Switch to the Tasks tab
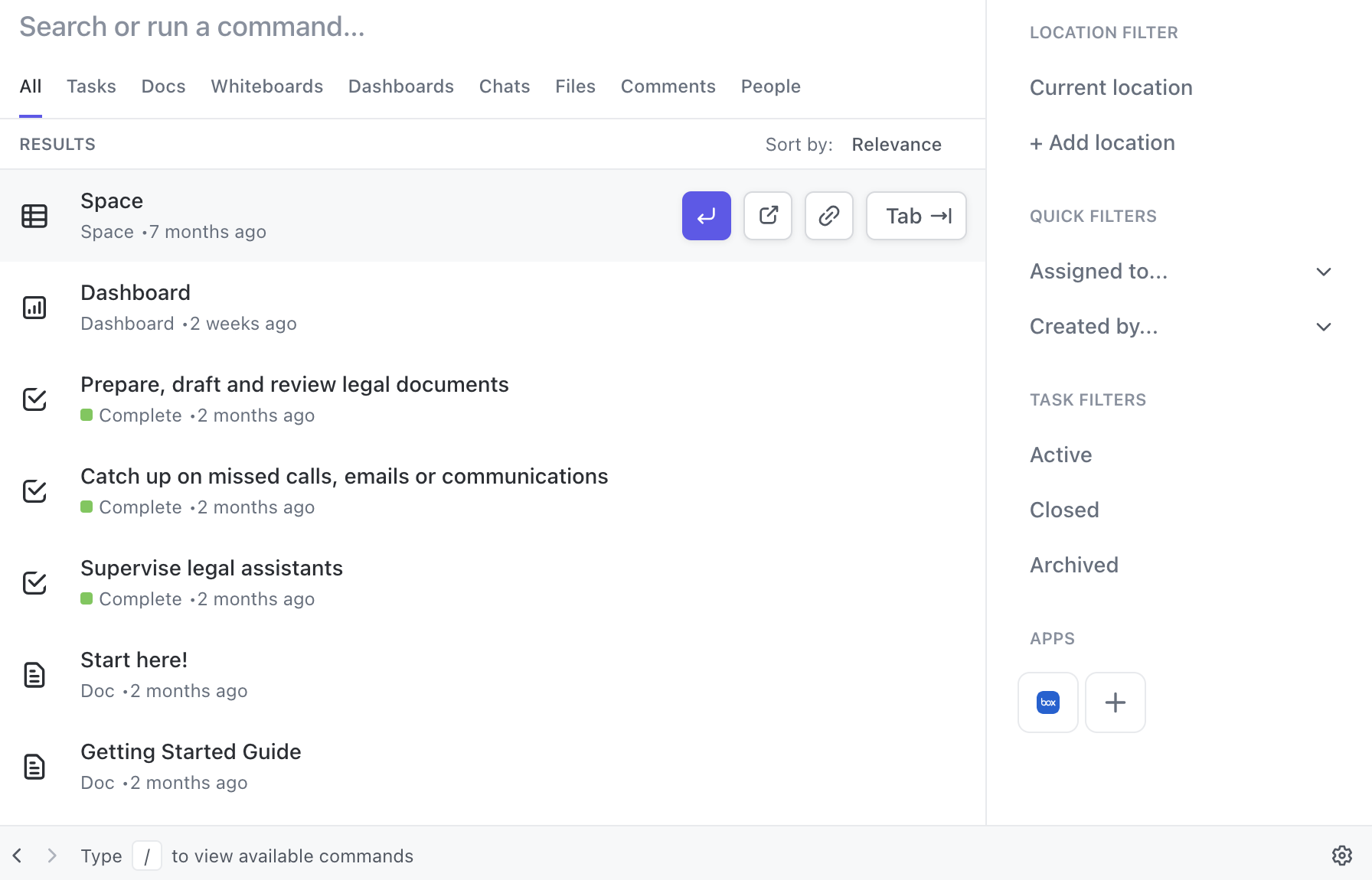 point(91,86)
